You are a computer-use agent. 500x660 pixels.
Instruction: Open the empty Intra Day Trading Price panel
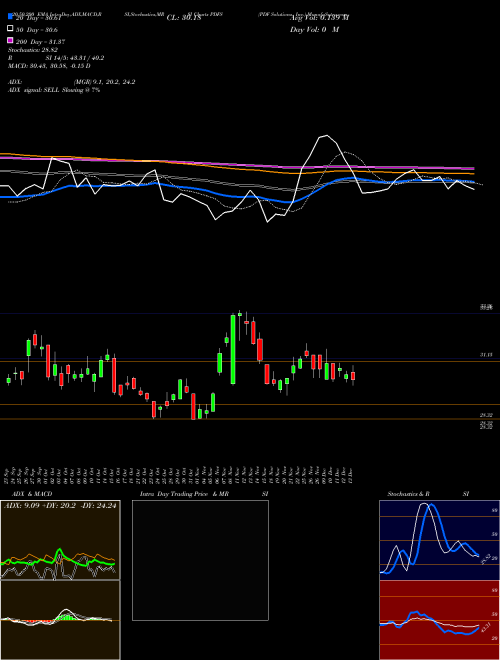pyautogui.click(x=200, y=560)
